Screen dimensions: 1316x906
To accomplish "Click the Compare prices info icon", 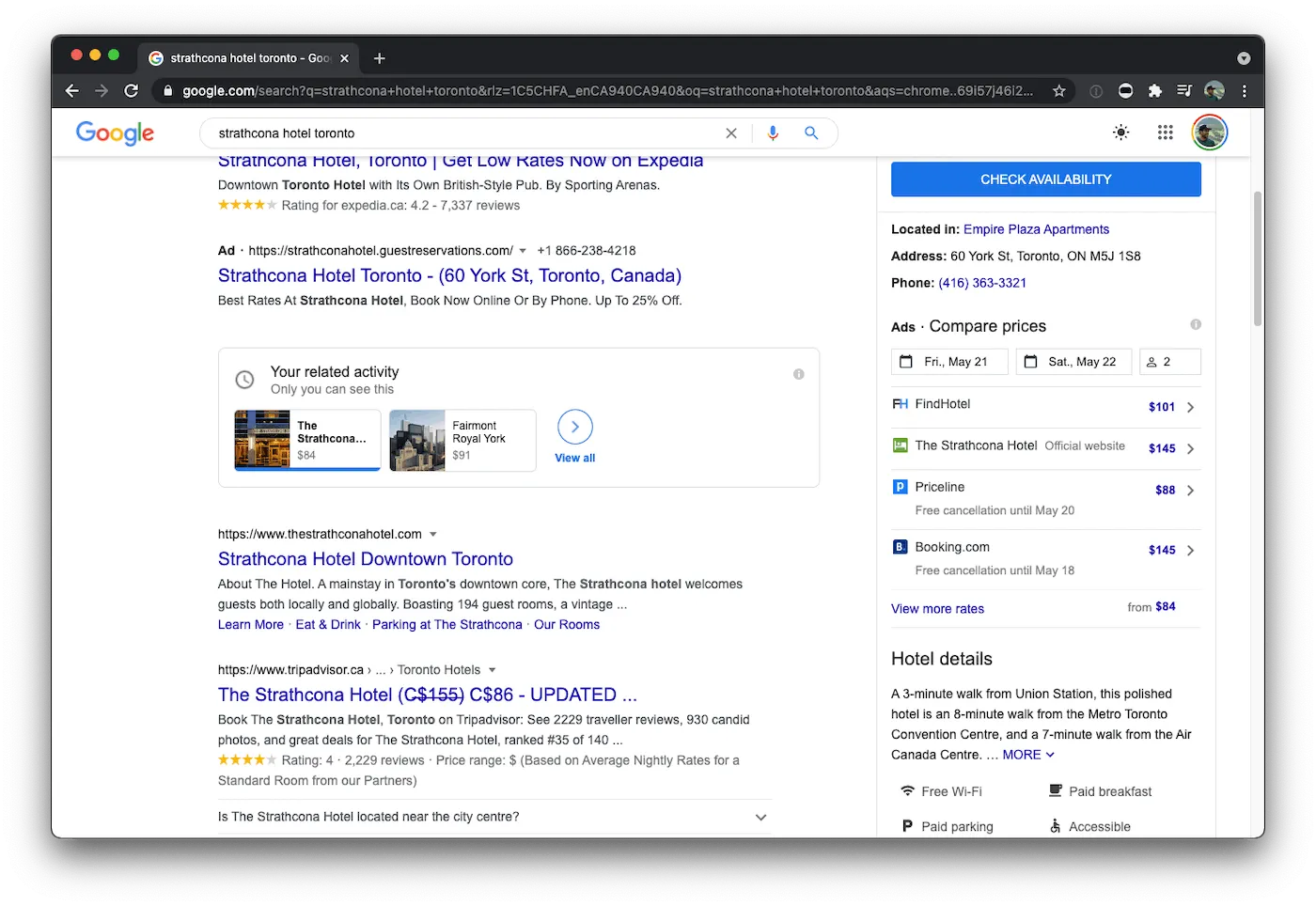I will pos(1196,324).
